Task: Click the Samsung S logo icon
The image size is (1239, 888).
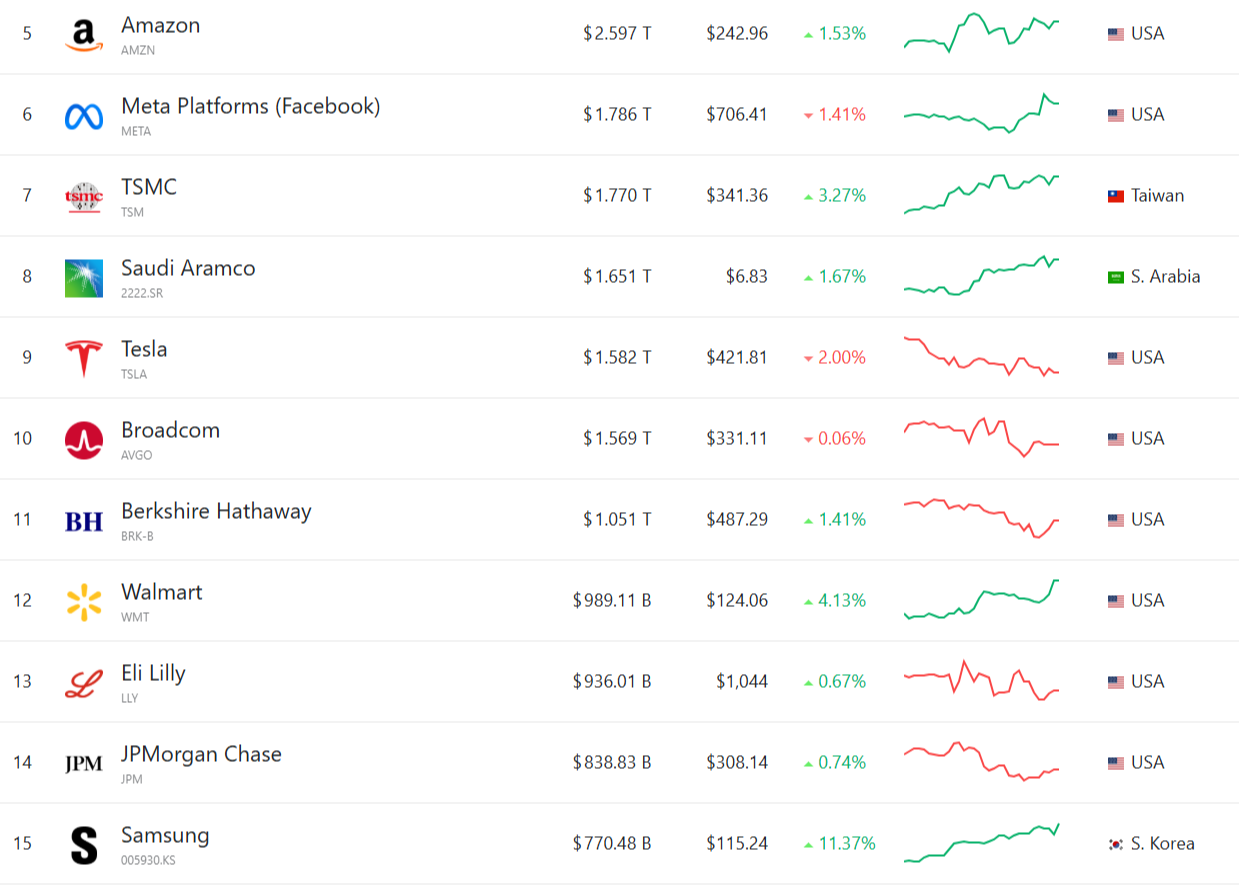Action: click(x=84, y=845)
